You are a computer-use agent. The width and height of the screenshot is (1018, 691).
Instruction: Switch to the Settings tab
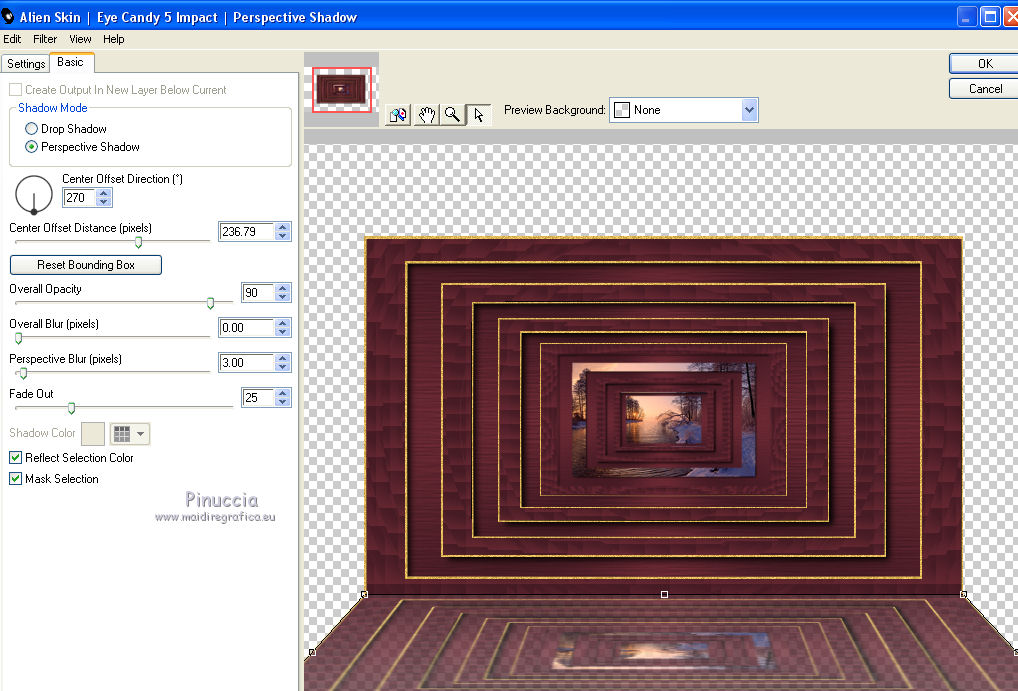click(26, 64)
